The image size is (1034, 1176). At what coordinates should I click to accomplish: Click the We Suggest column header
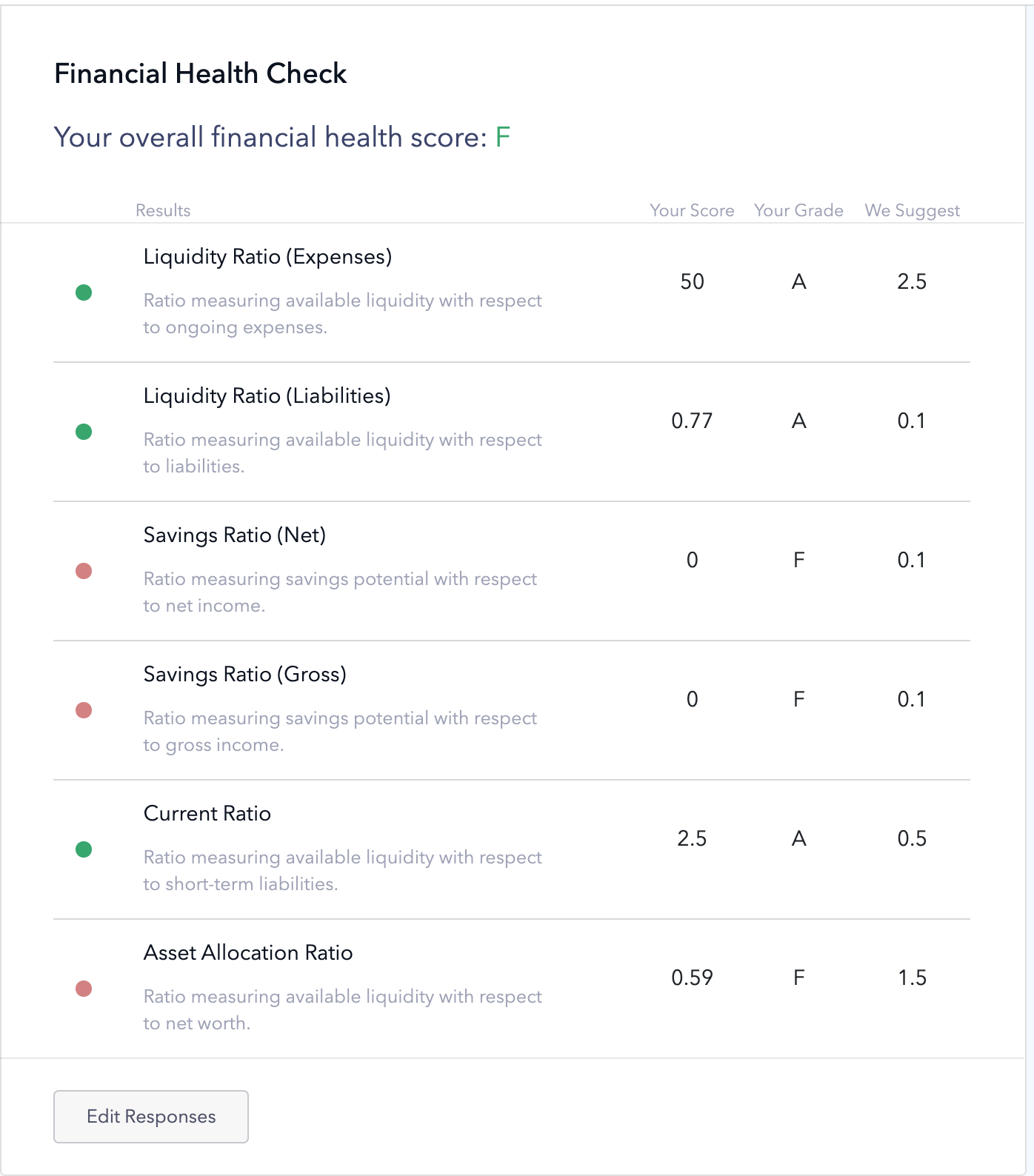tap(912, 210)
